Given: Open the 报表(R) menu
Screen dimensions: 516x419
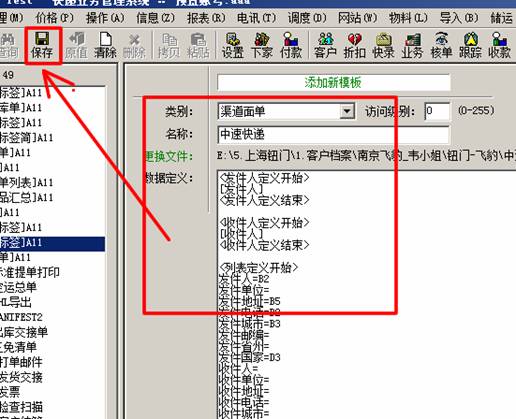Looking at the screenshot, I should coord(206,18).
